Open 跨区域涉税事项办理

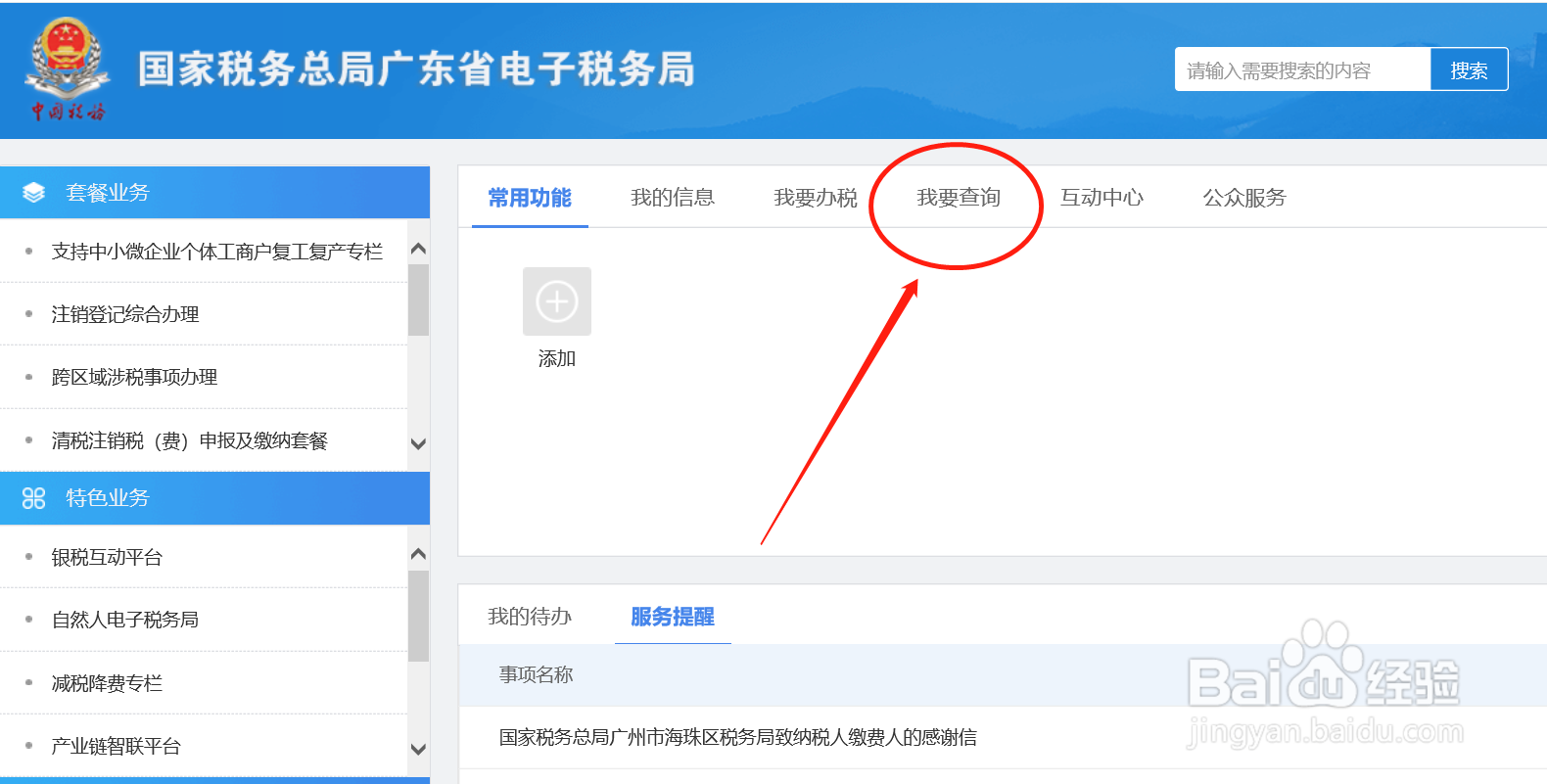[x=134, y=377]
